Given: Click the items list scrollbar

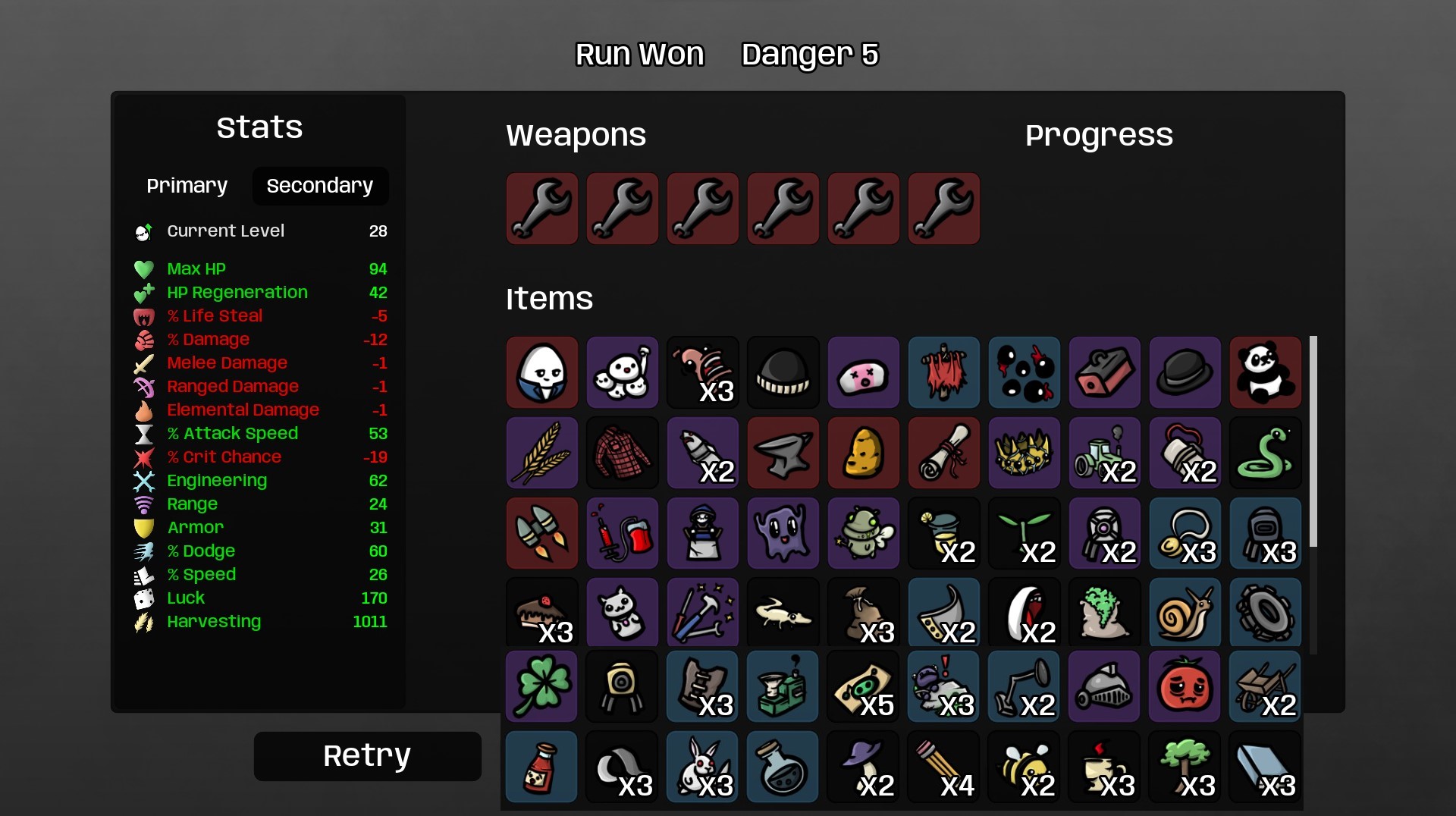Looking at the screenshot, I should [x=1313, y=441].
